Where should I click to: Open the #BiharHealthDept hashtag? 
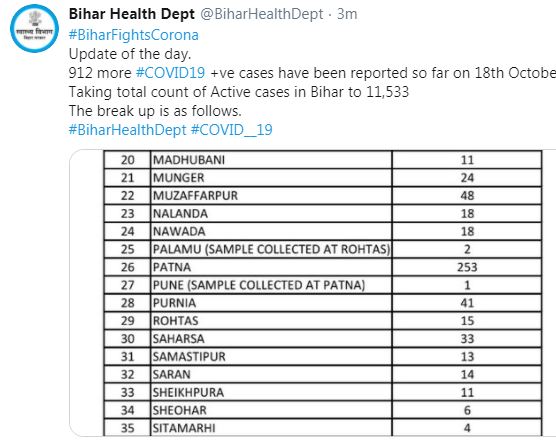(x=127, y=129)
